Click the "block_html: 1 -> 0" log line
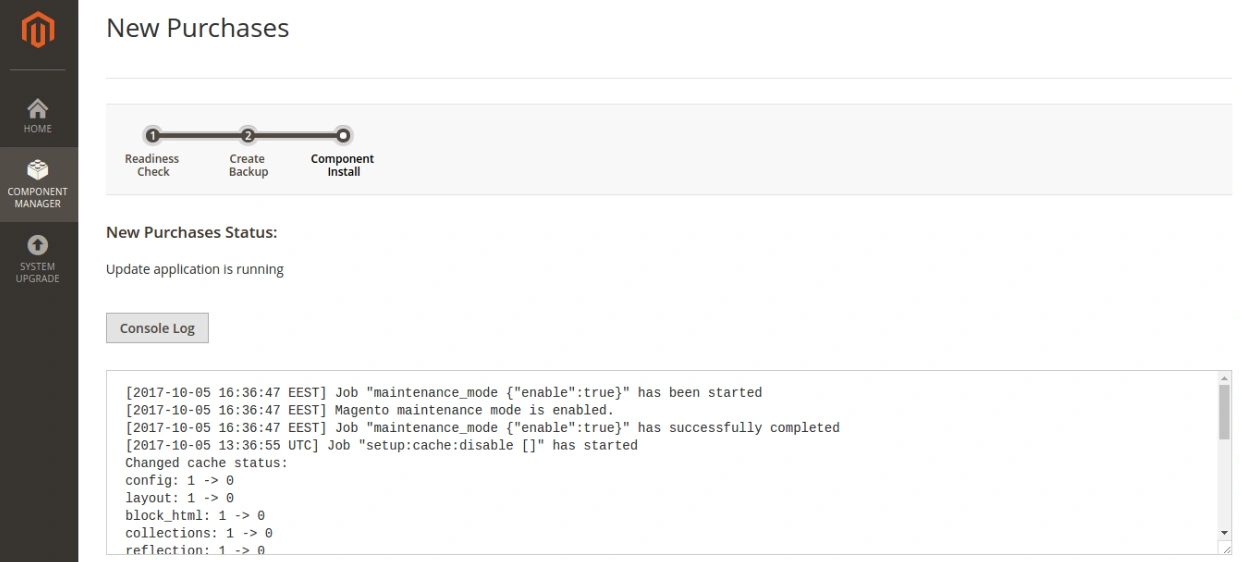The height and width of the screenshot is (562, 1240). 195,516
